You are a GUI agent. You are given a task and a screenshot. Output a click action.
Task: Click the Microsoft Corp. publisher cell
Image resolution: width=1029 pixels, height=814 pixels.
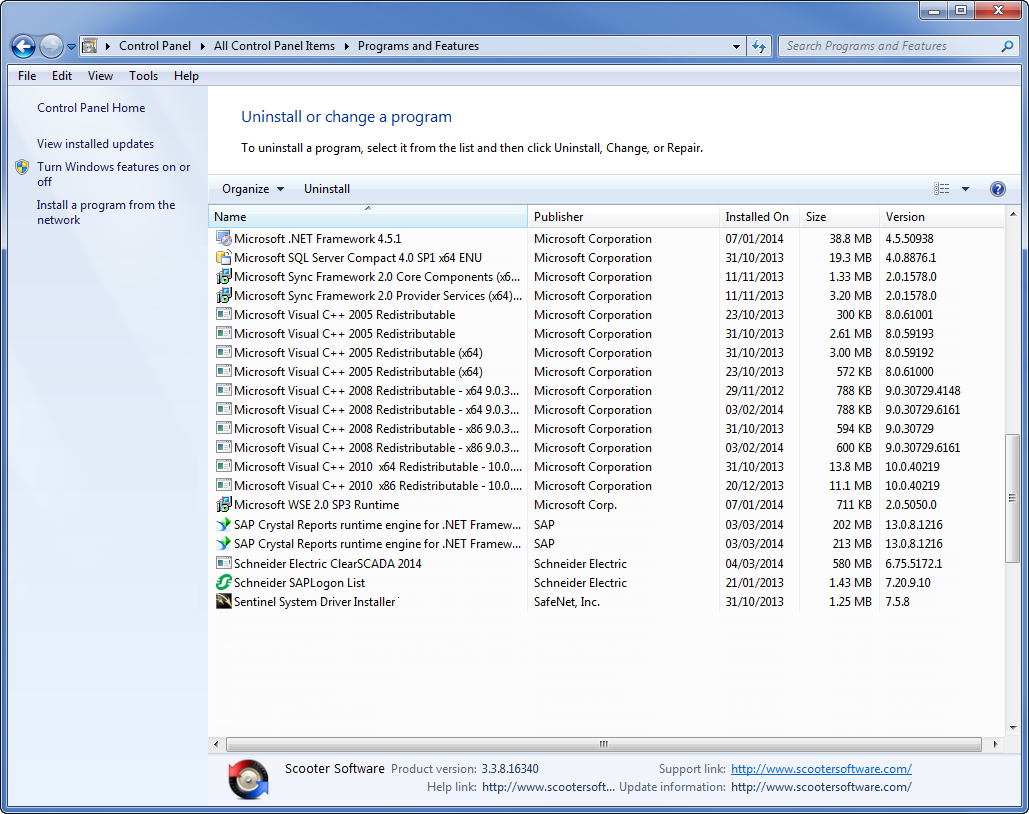pos(576,505)
